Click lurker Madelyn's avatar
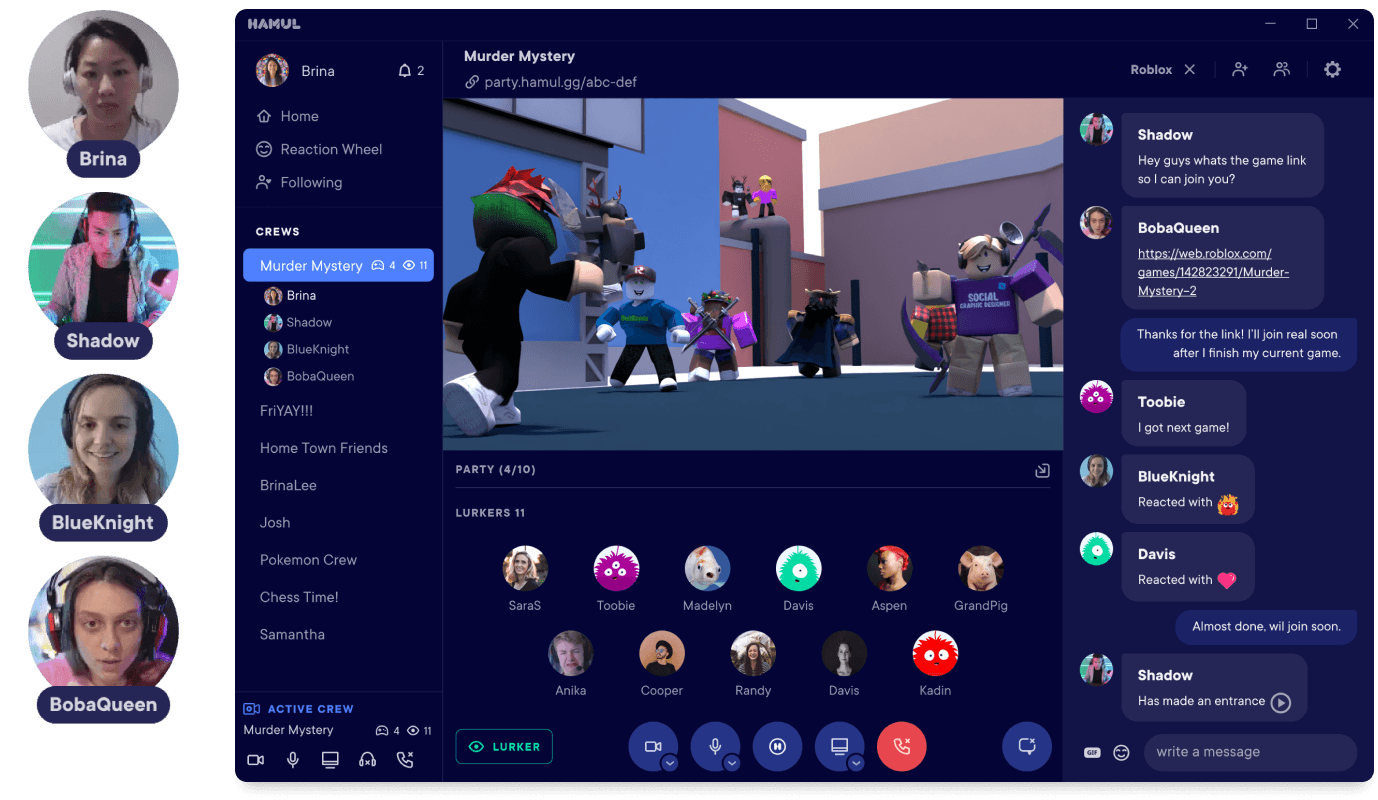 click(x=707, y=568)
